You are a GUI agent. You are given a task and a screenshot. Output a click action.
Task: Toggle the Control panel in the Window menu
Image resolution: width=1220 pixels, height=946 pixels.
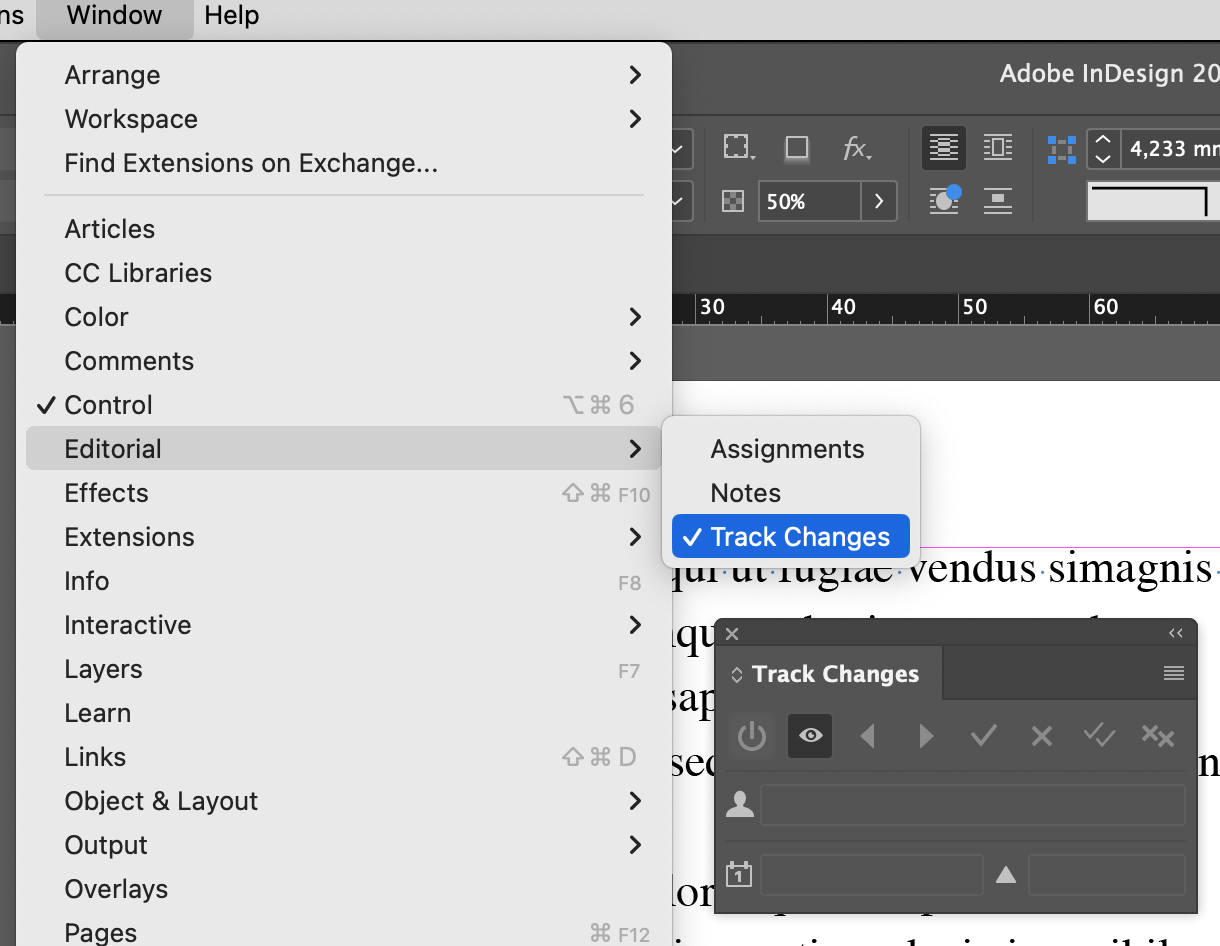click(x=108, y=405)
